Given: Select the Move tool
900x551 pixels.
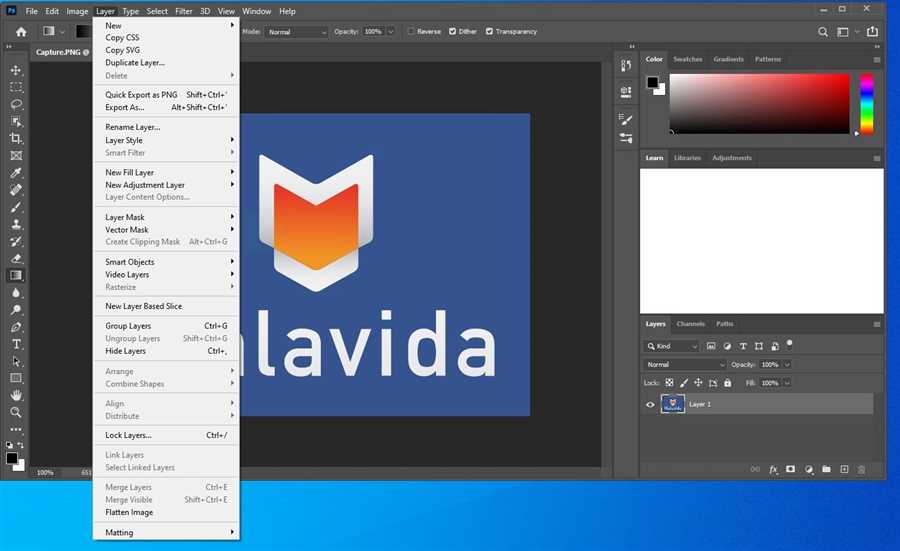Looking at the screenshot, I should tap(16, 70).
